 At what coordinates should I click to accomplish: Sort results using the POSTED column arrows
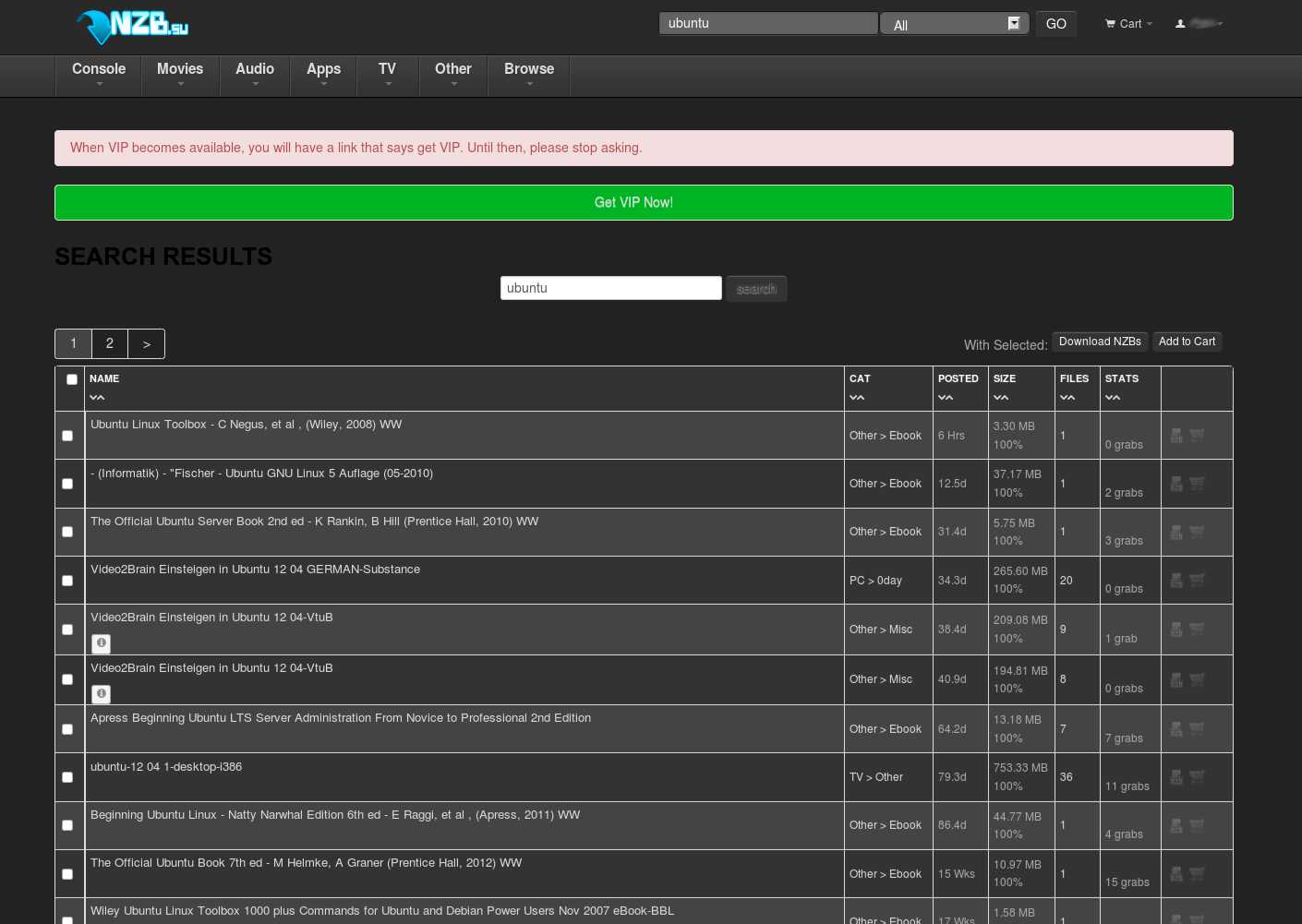pyautogui.click(x=946, y=398)
